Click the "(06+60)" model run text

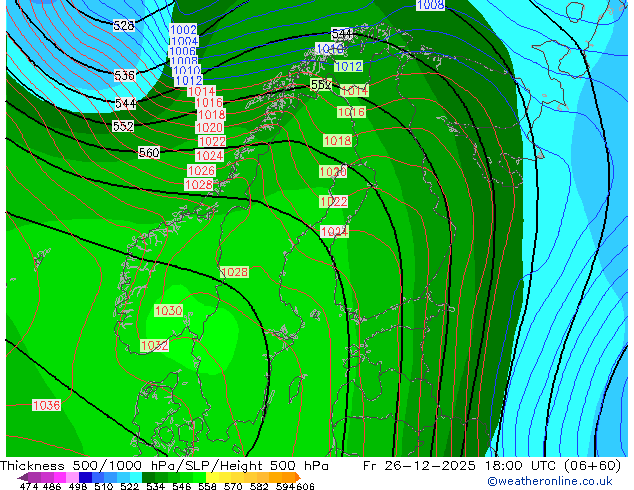[592, 466]
